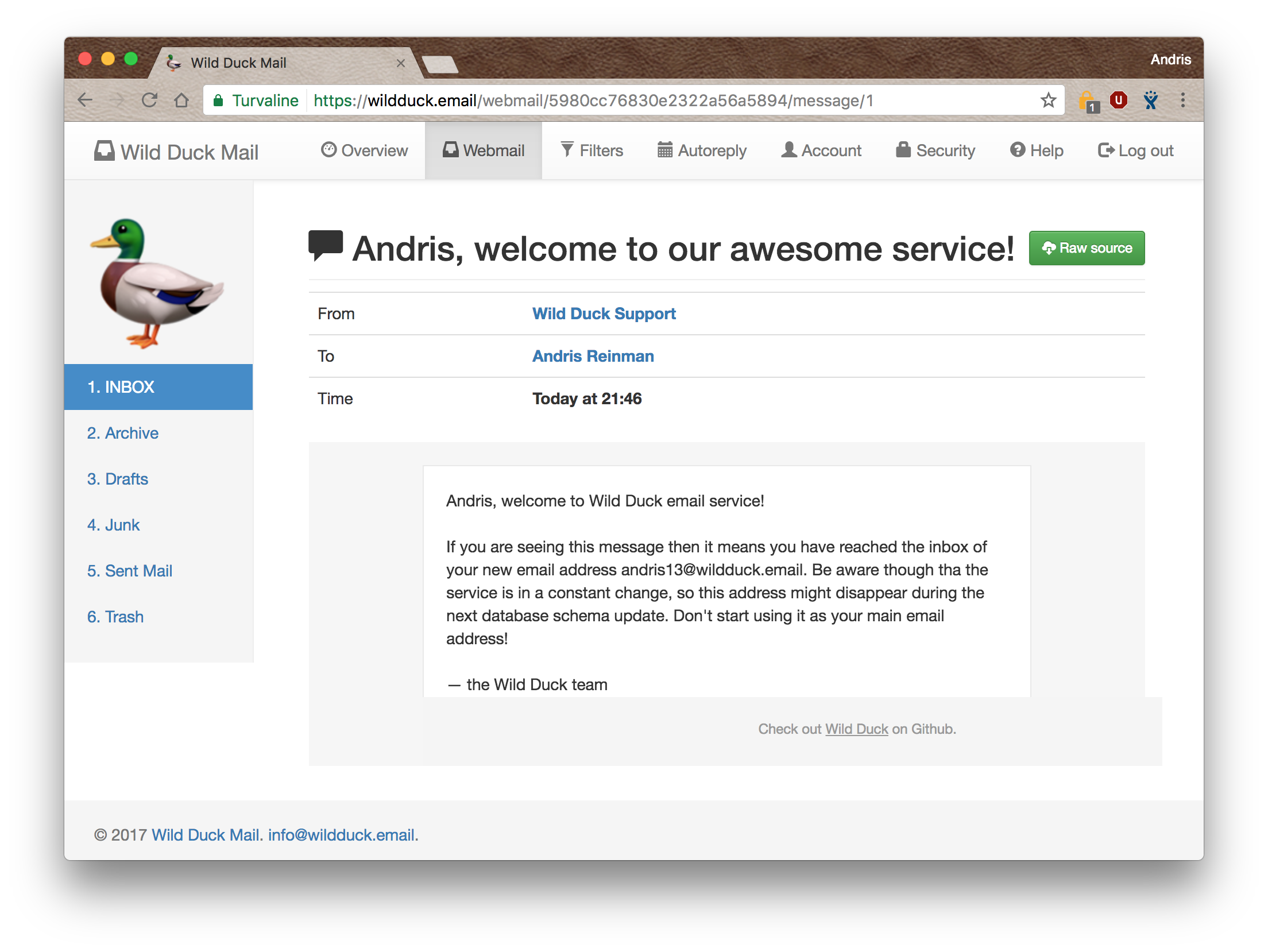1268x952 pixels.
Task: Open the Trash folder
Action: click(x=115, y=617)
